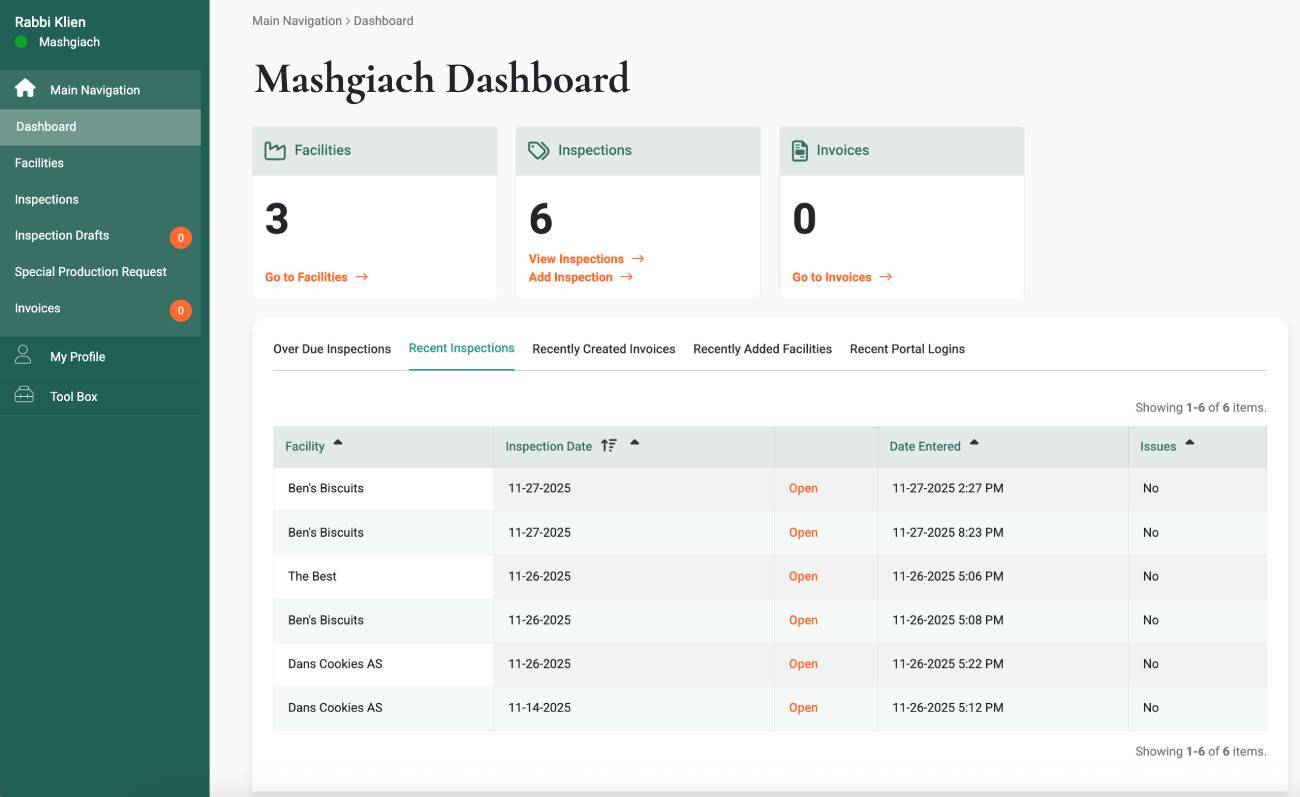This screenshot has width=1300, height=797.
Task: Switch to the Over Due Inspections tab
Action: pos(332,348)
